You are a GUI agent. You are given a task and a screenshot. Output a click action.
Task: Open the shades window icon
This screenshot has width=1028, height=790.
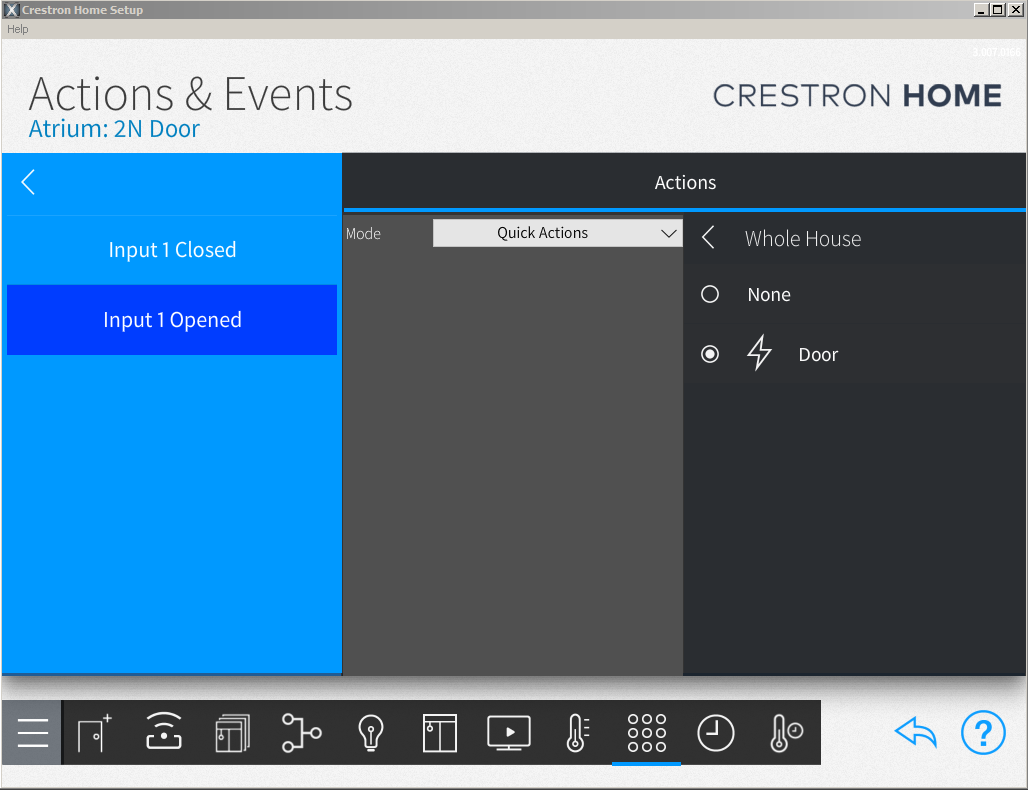click(x=439, y=733)
